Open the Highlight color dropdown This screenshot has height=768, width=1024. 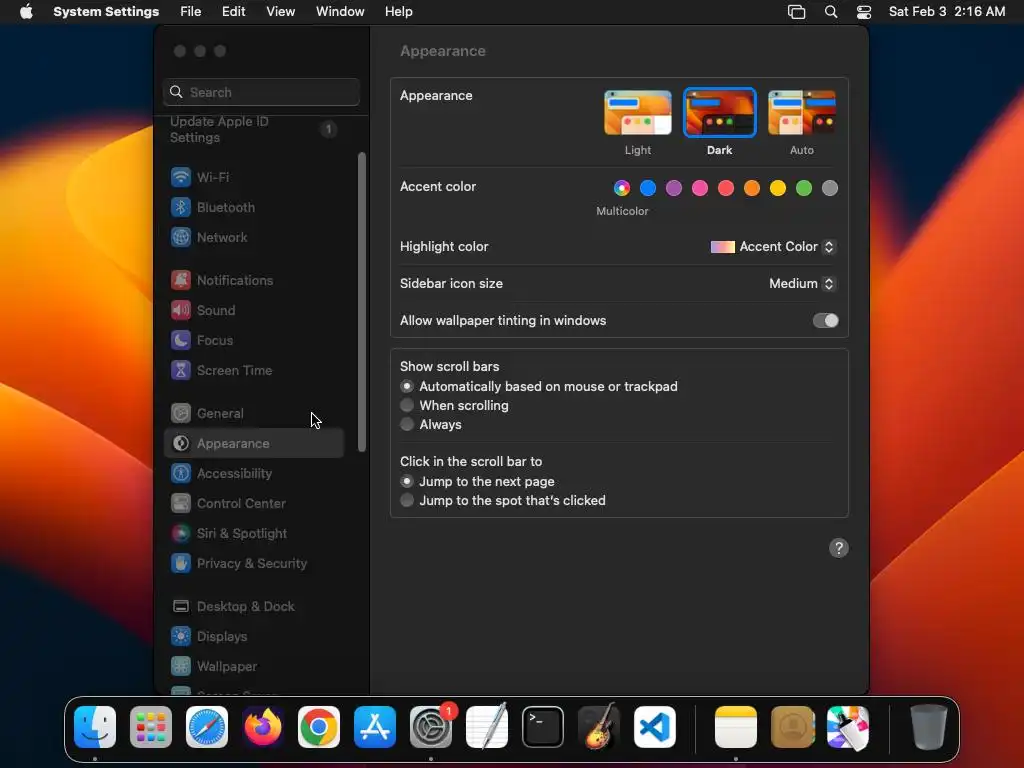point(773,247)
